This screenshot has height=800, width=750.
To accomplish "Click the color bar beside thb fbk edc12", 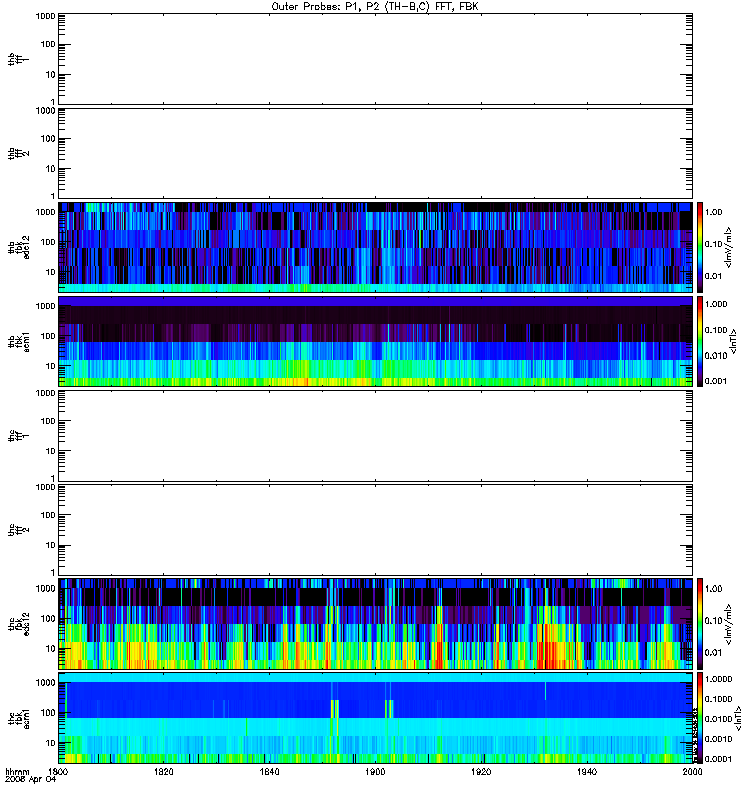I will click(700, 247).
